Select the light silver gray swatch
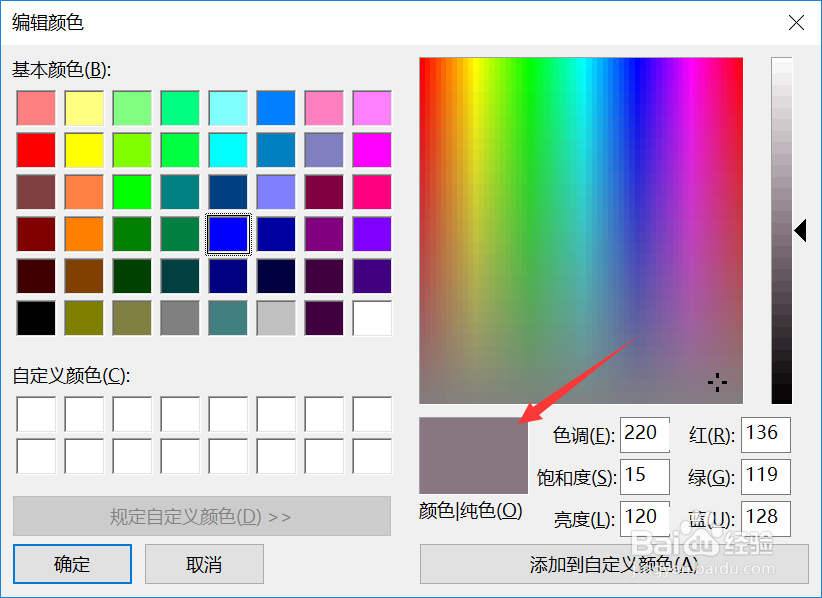This screenshot has height=598, width=822. pyautogui.click(x=276, y=318)
